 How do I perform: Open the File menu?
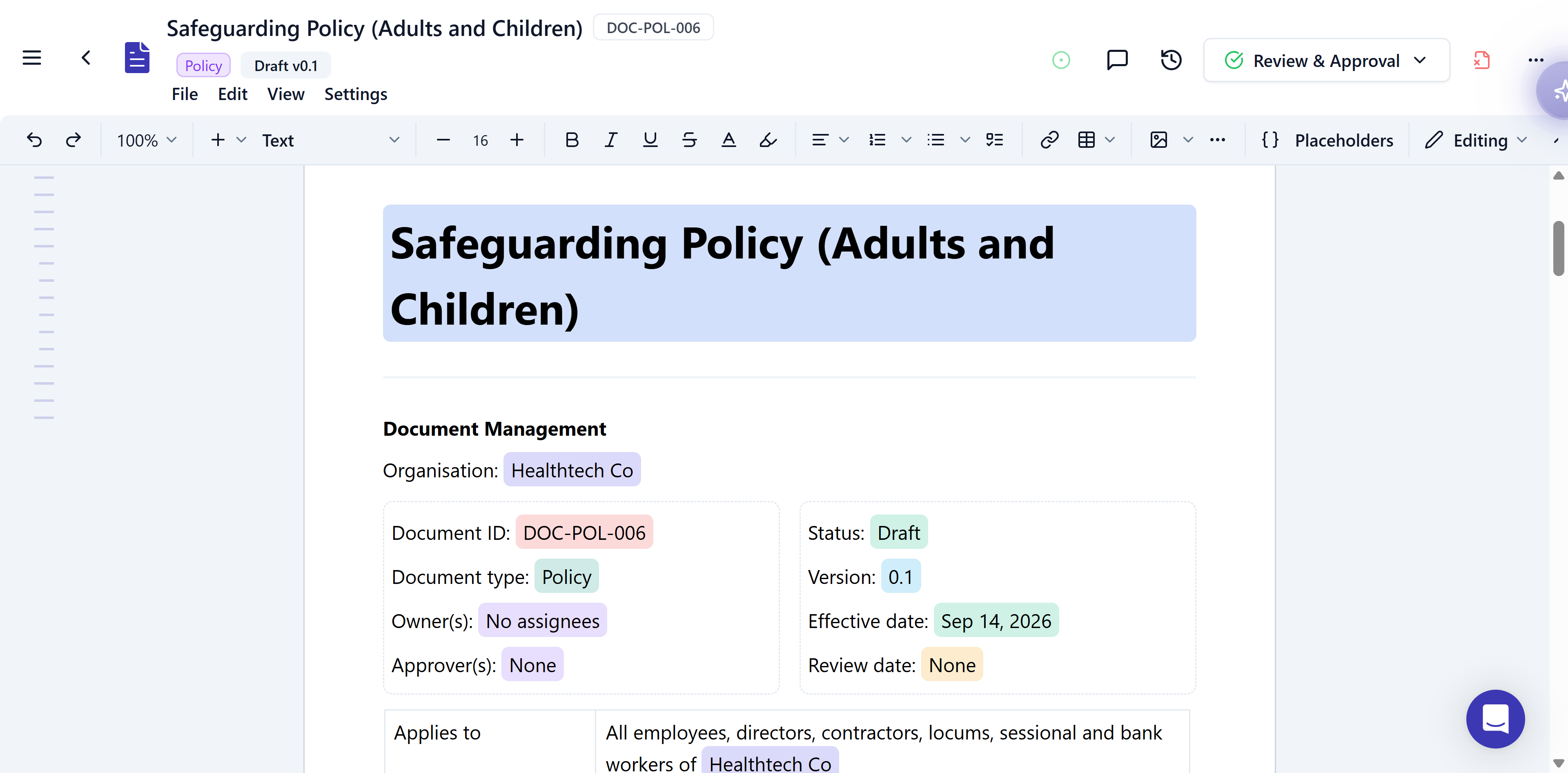(185, 94)
